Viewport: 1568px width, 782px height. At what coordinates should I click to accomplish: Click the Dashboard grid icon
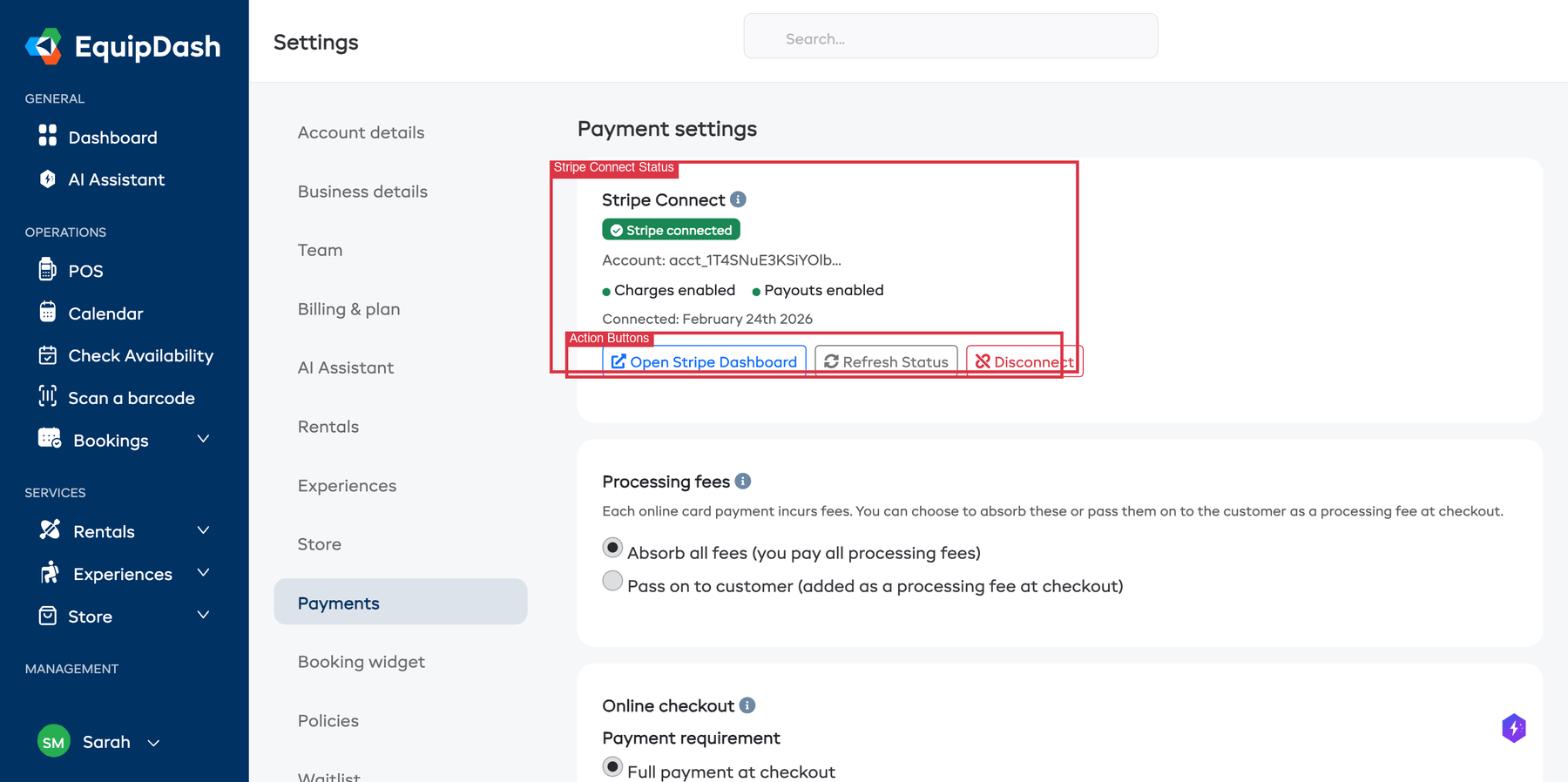tap(48, 136)
